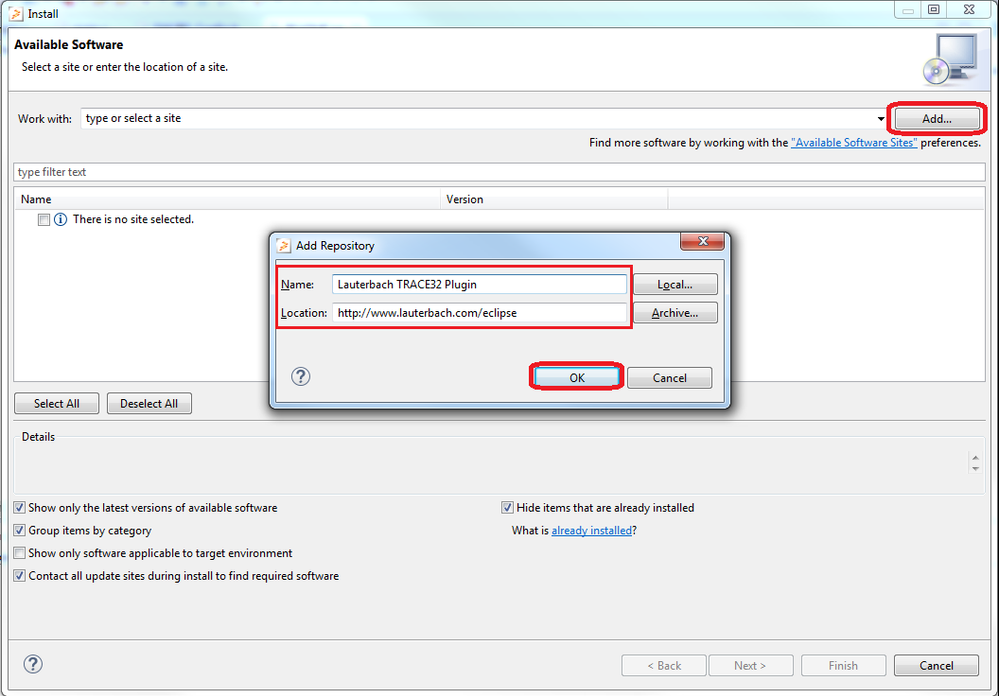Screen dimensions: 999x696
Task: Toggle 'Group items by category' checkbox
Action: [x=20, y=530]
